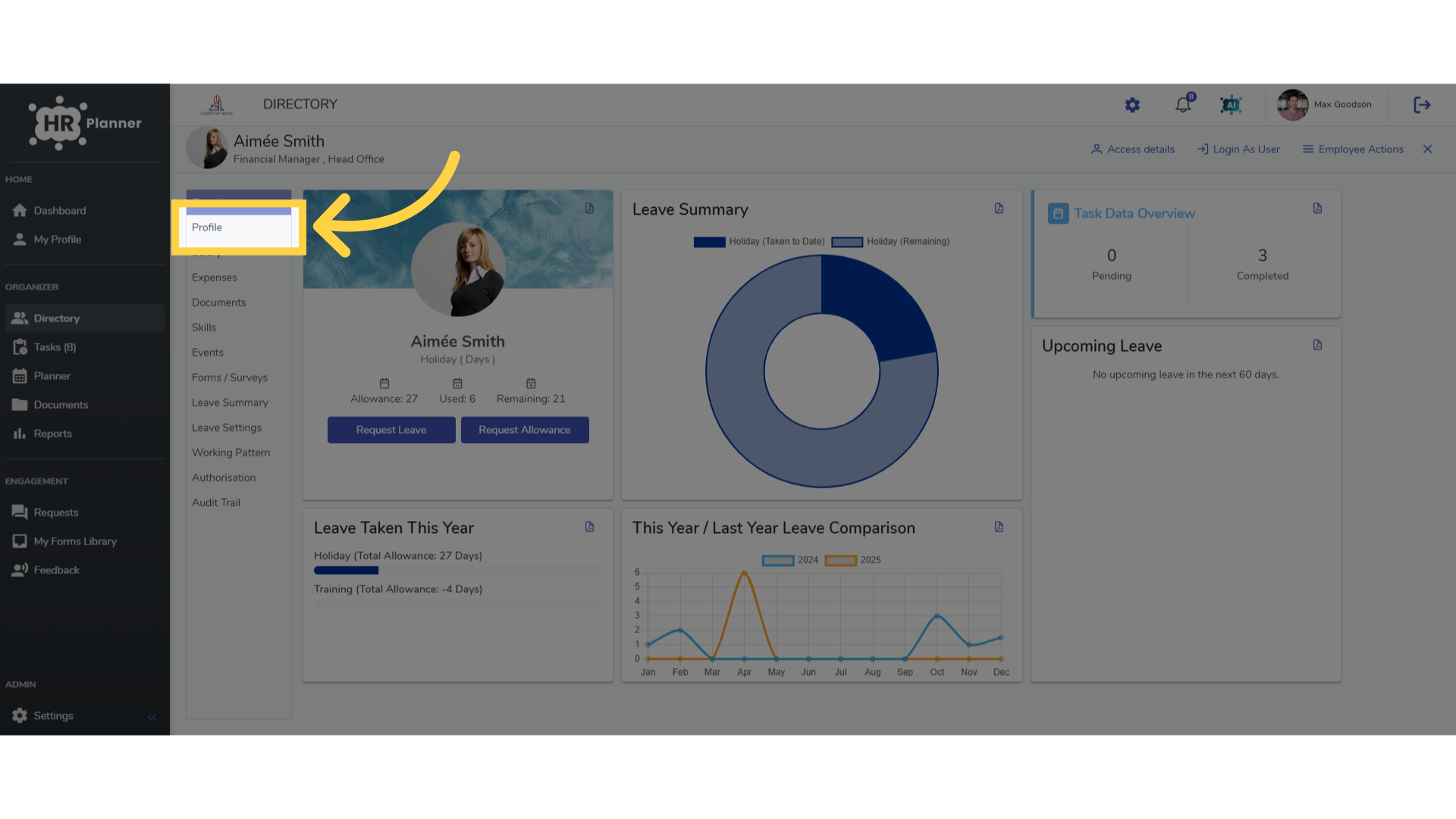This screenshot has height=819, width=1456.
Task: Open Planner in sidebar
Action: pyautogui.click(x=84, y=376)
